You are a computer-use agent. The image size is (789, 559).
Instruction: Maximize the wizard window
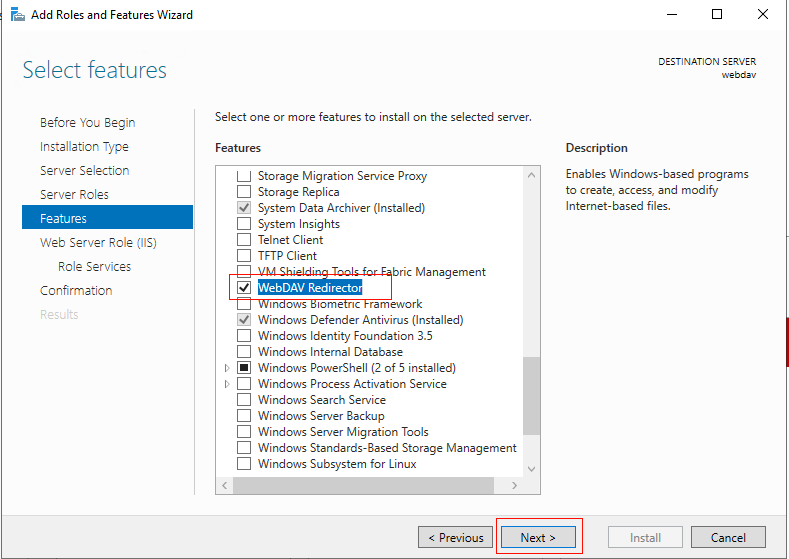point(717,15)
